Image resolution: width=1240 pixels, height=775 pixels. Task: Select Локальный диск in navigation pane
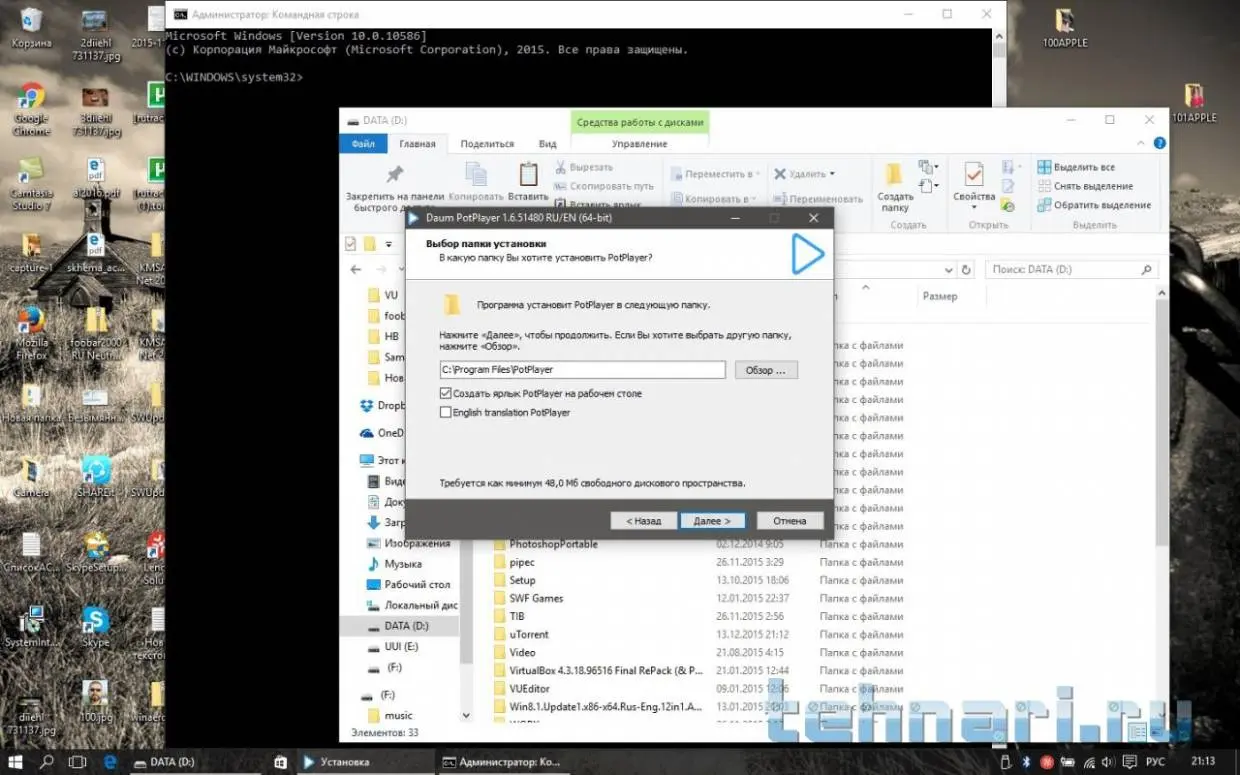410,605
